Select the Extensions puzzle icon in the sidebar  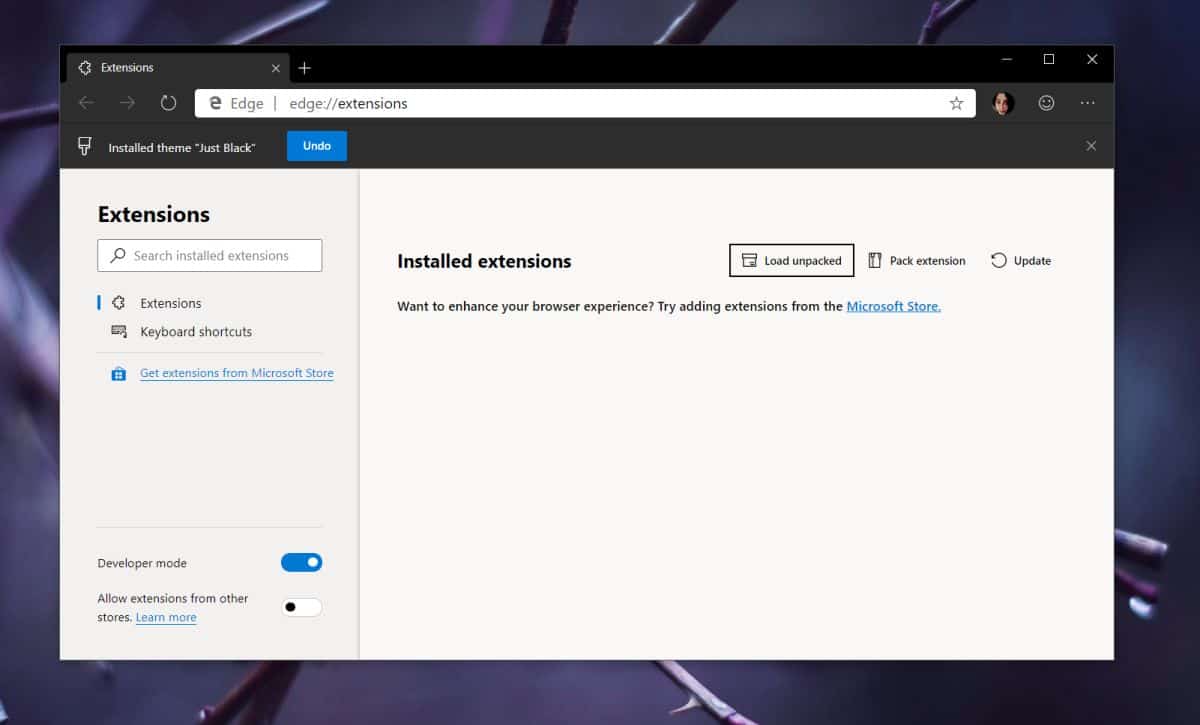(119, 302)
